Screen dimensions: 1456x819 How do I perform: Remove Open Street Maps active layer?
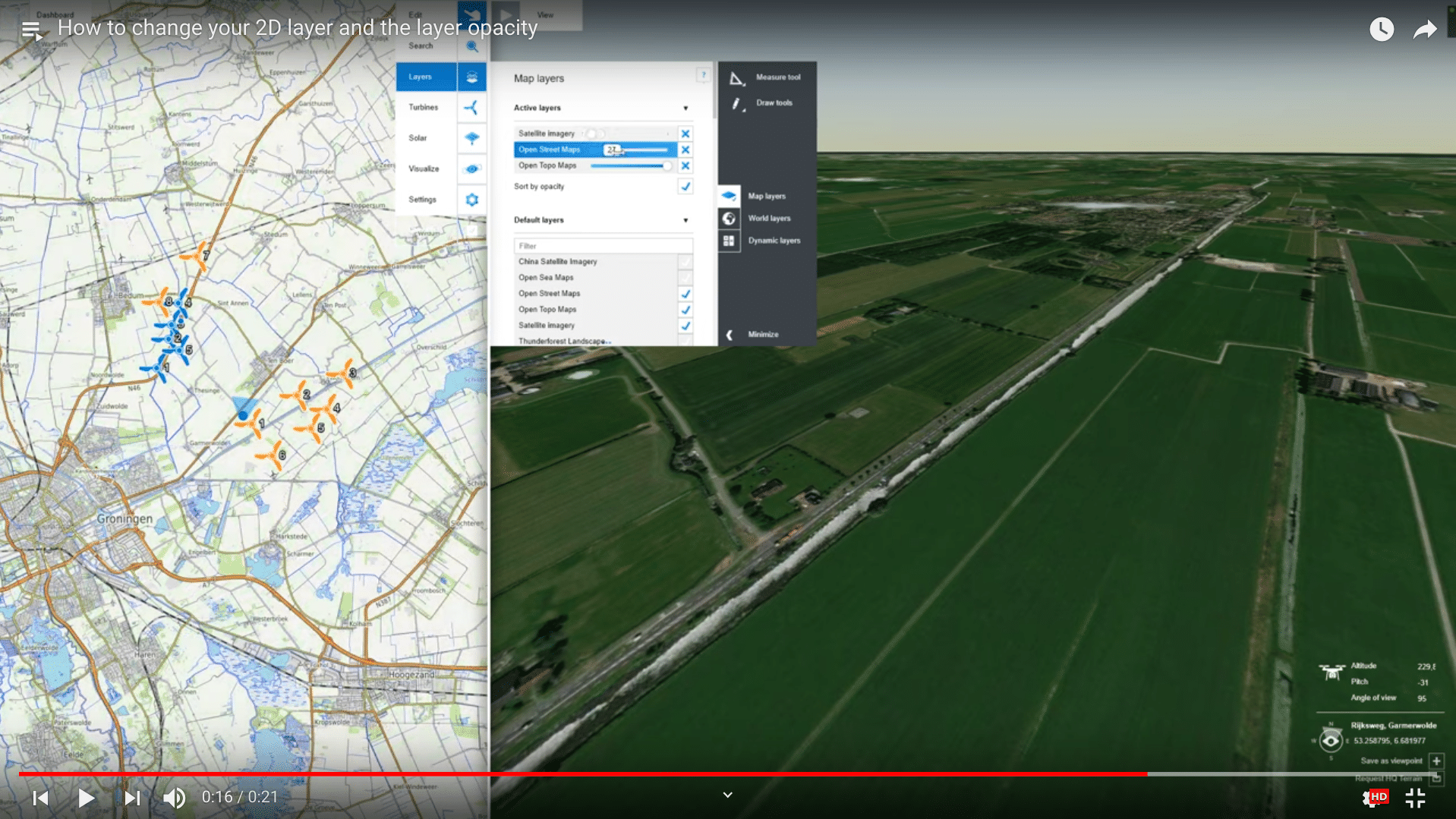pyautogui.click(x=685, y=150)
